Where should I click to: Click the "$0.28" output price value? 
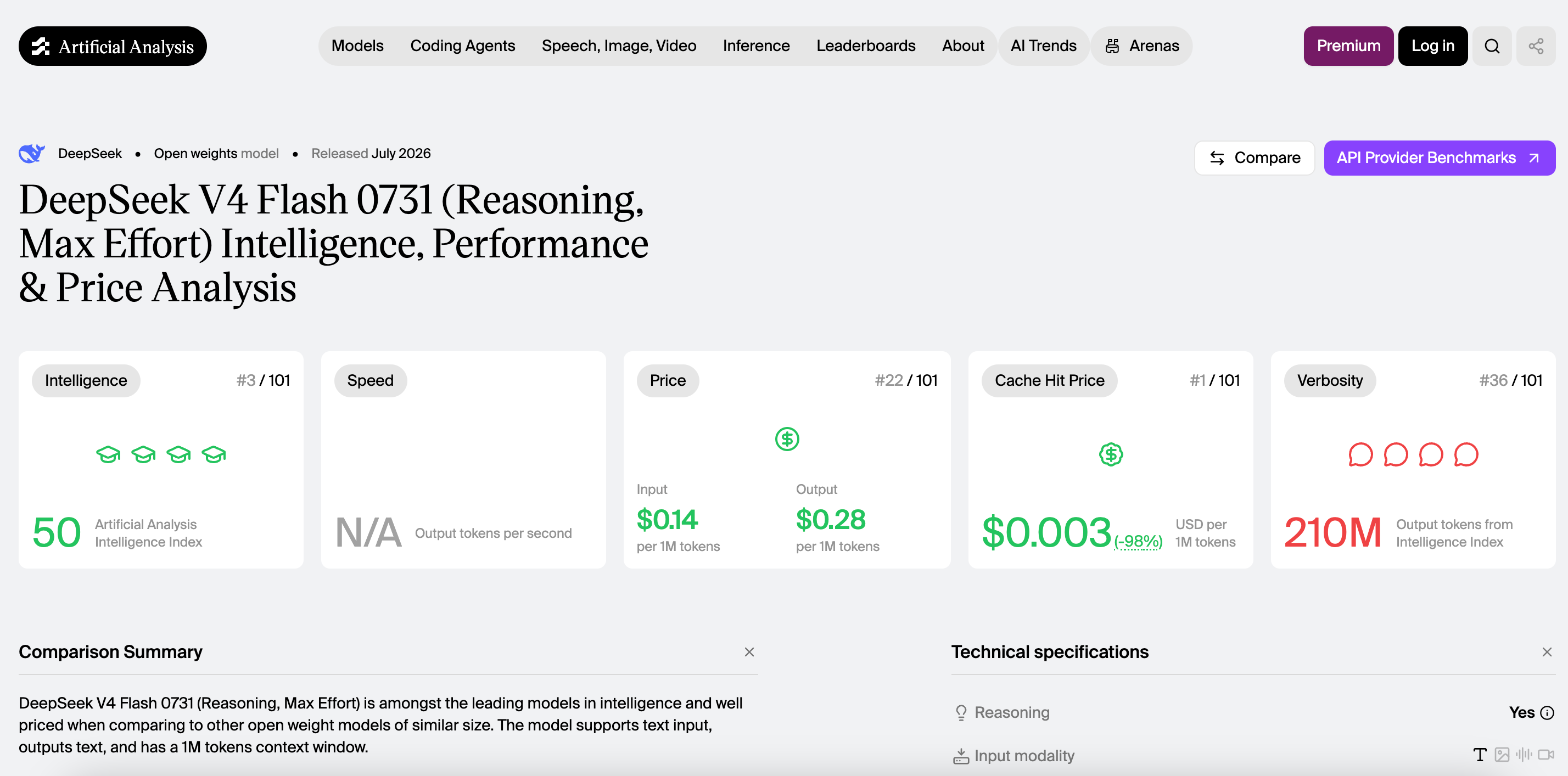coord(831,519)
